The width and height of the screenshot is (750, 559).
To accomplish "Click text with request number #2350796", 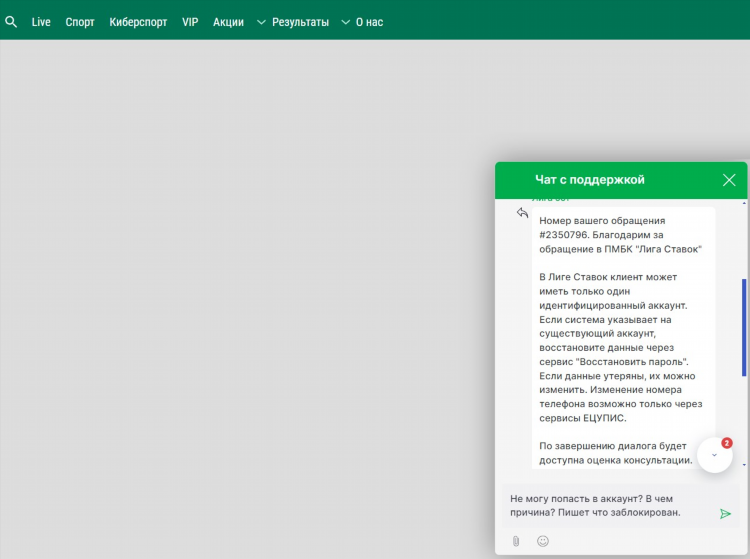I will point(563,235).
